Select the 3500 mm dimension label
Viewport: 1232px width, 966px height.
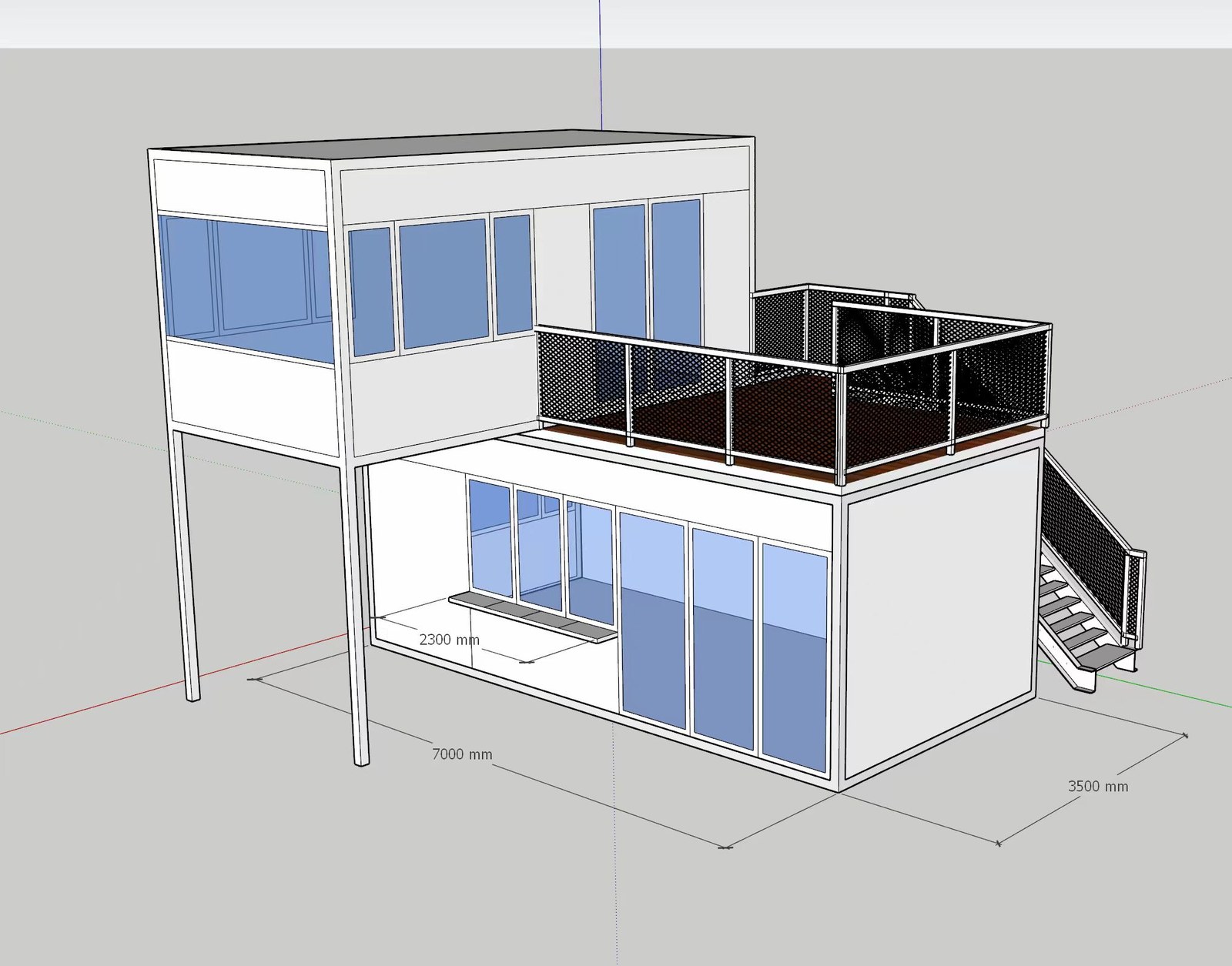1097,786
